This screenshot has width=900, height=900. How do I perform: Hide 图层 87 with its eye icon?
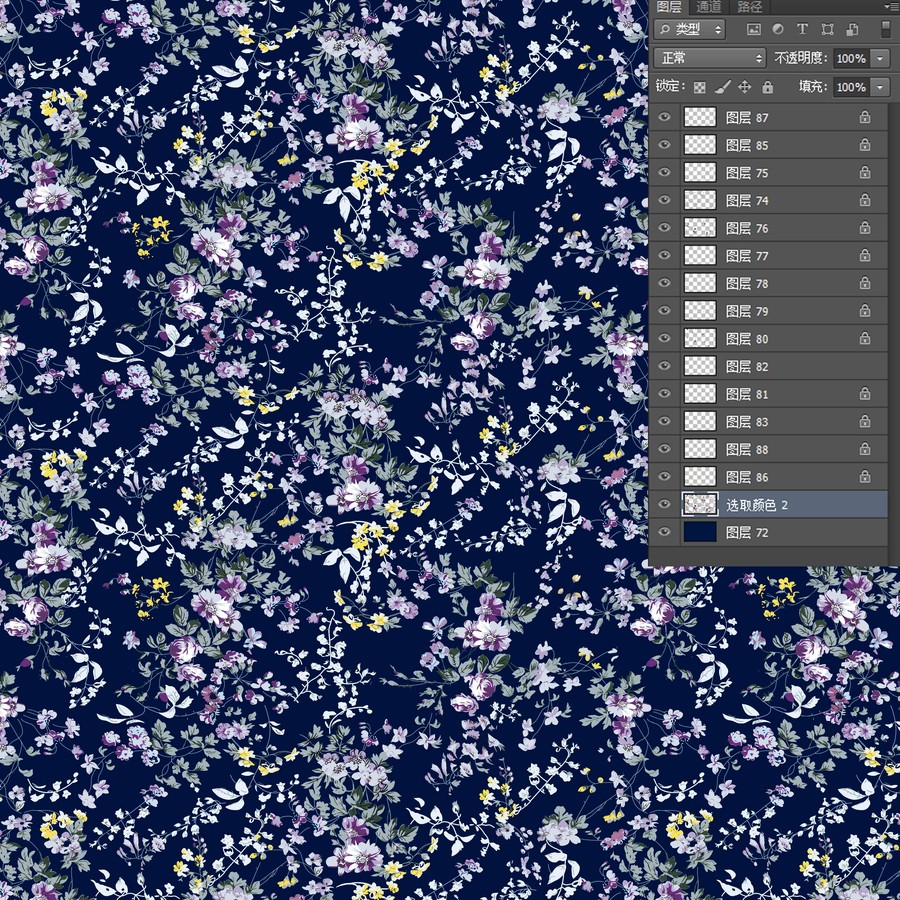click(664, 117)
